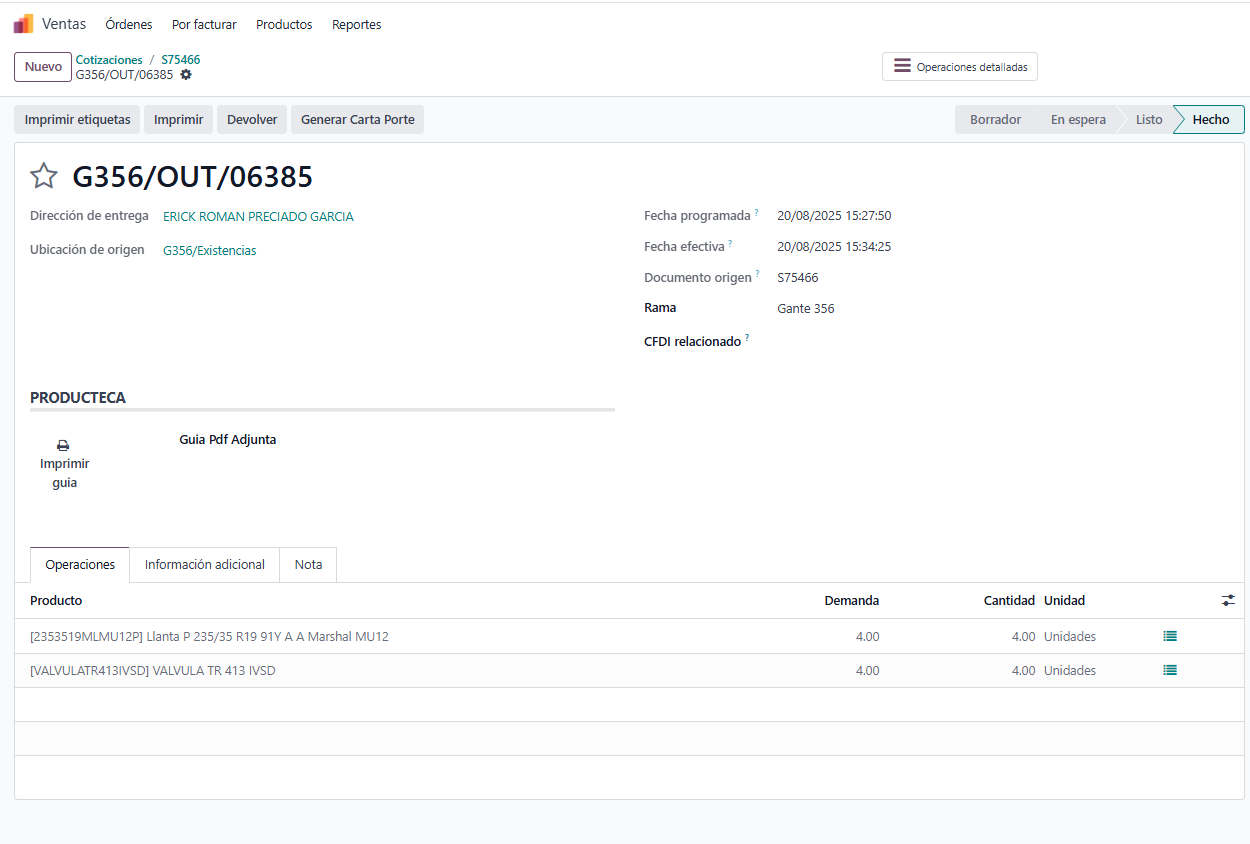This screenshot has height=844, width=1250.
Task: Click the Ventas app logo icon
Action: point(23,24)
